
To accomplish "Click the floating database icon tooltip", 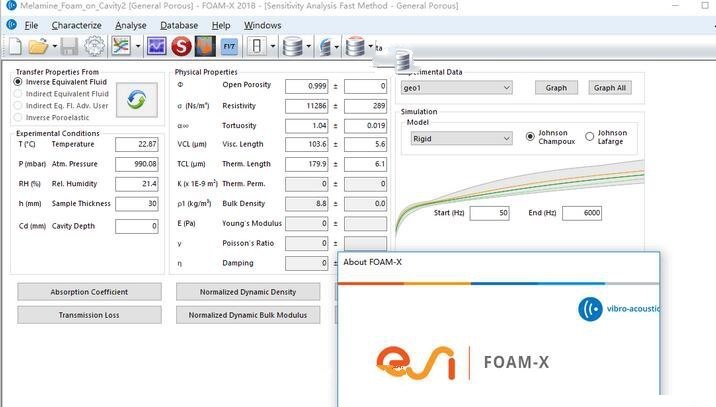I will 402,60.
